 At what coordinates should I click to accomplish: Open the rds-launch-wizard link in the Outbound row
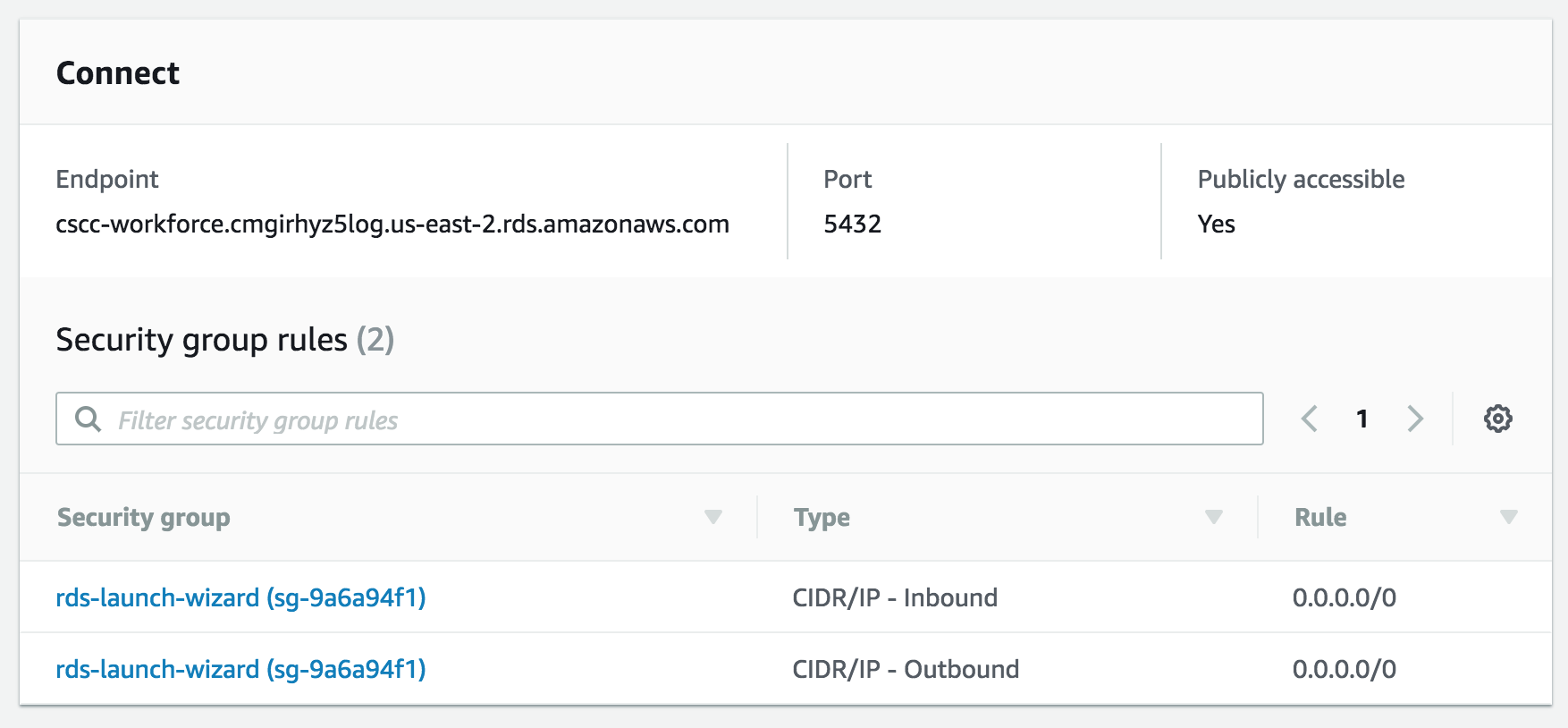240,669
